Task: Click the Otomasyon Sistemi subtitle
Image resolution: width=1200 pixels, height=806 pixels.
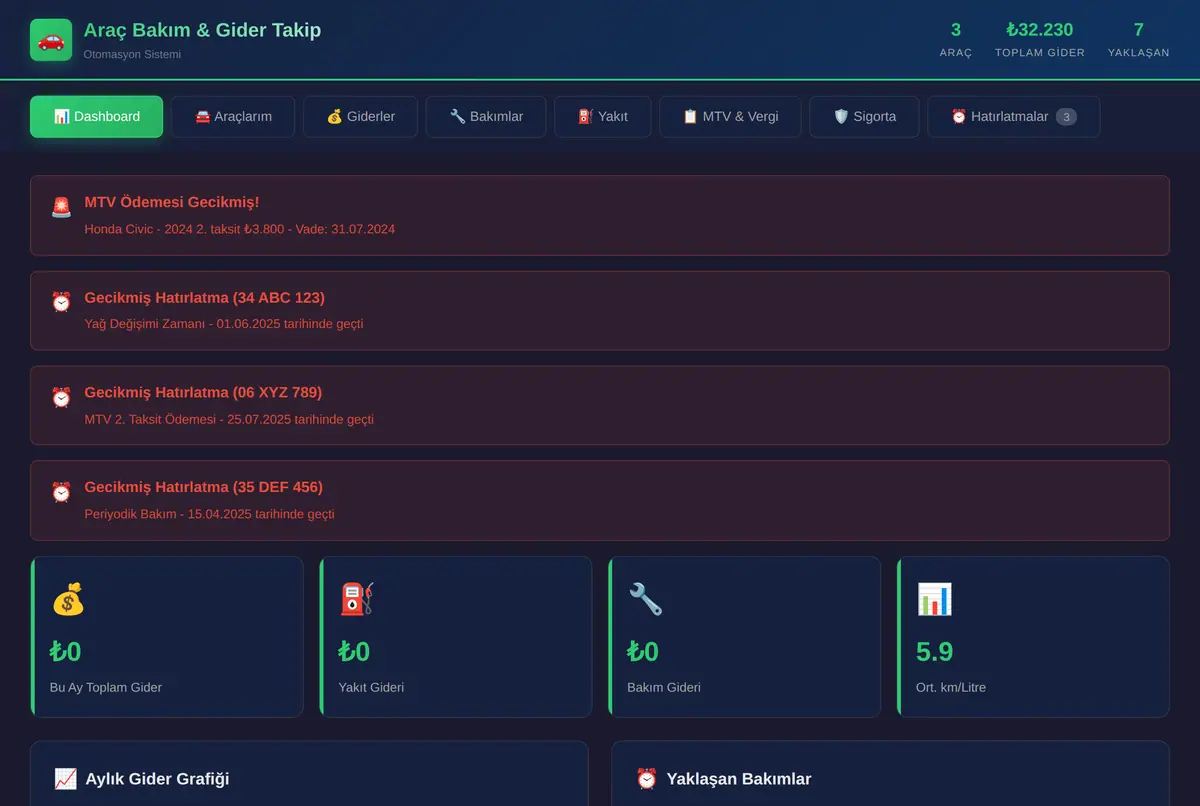Action: coord(132,54)
